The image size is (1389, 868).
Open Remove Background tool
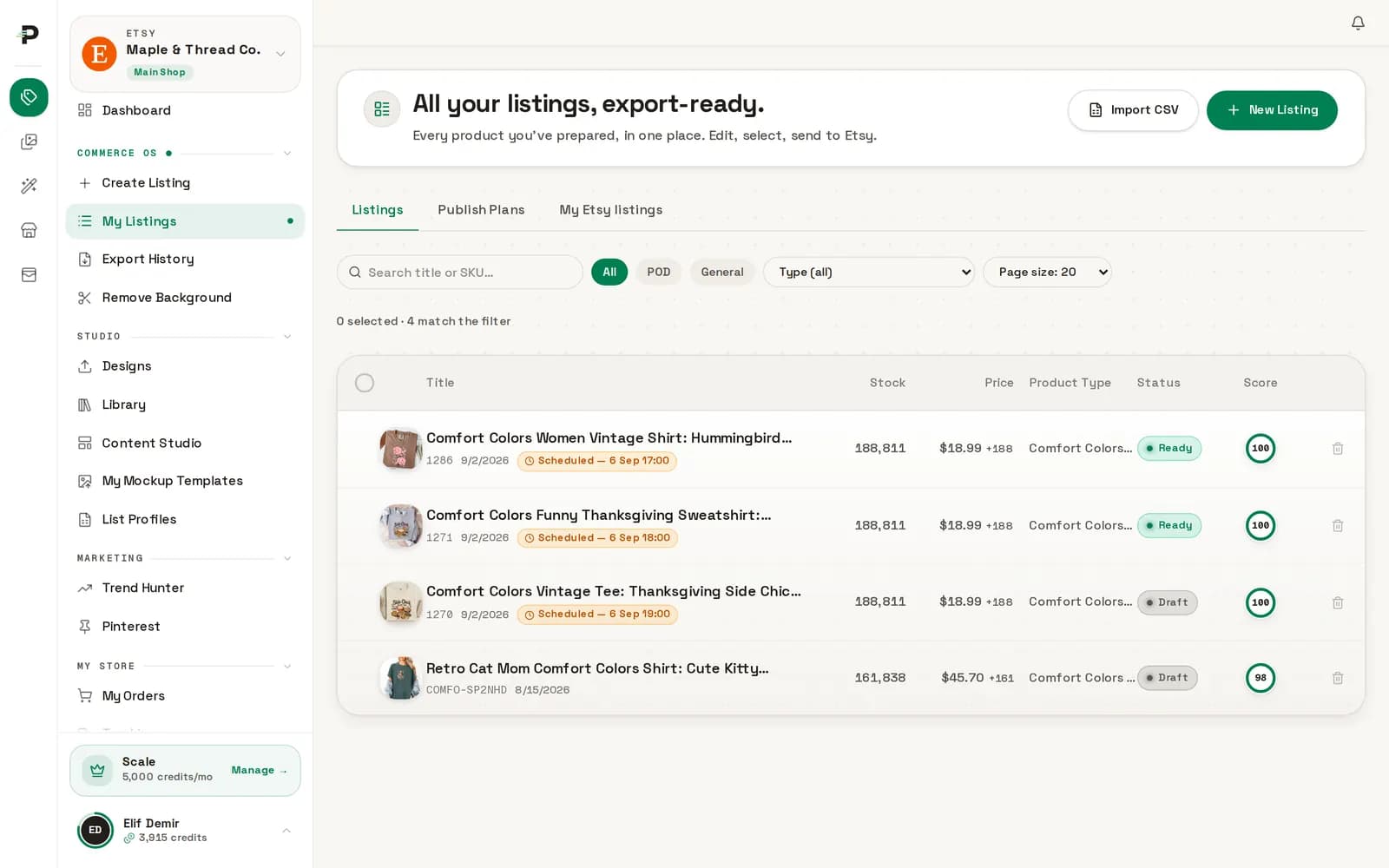(x=185, y=298)
